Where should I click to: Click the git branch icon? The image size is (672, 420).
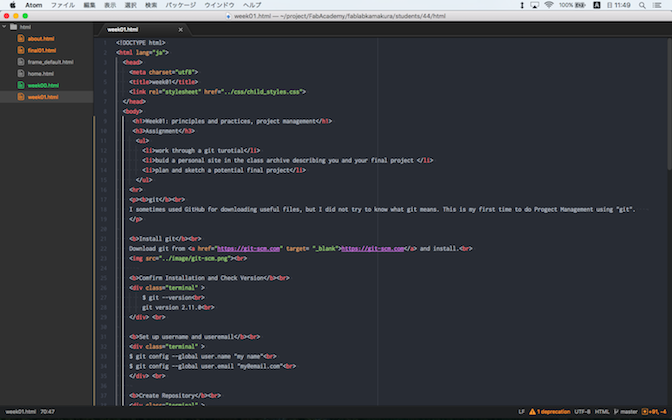pyautogui.click(x=616, y=412)
